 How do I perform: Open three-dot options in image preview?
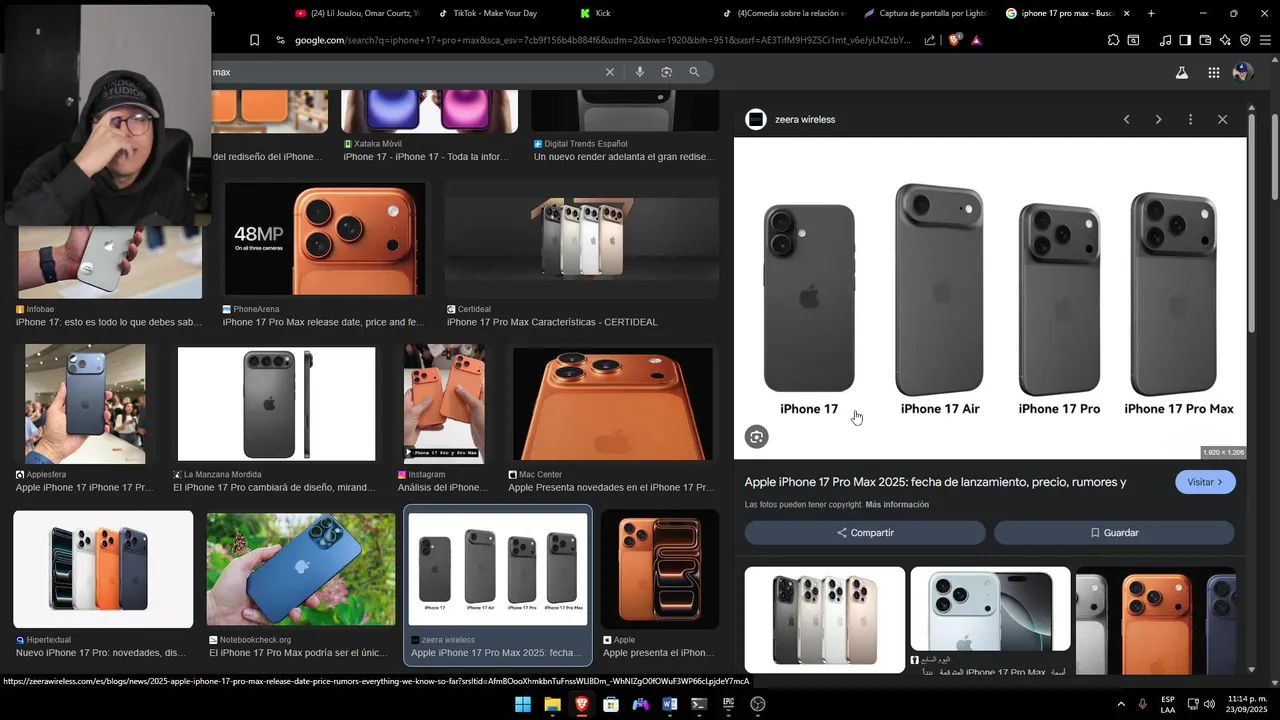tap(1190, 119)
